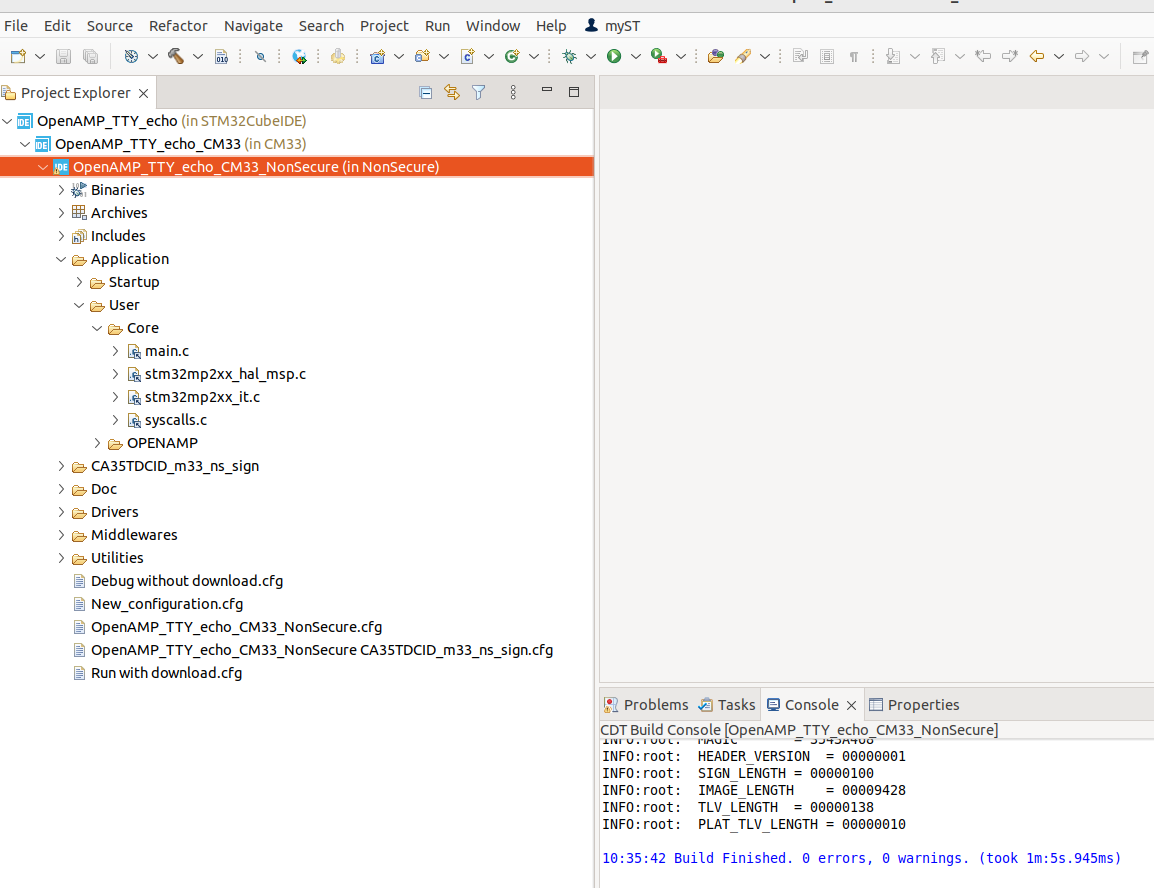Viewport: 1154px width, 888px height.
Task: Select stm32mp2xx_it.c file
Action: [202, 397]
